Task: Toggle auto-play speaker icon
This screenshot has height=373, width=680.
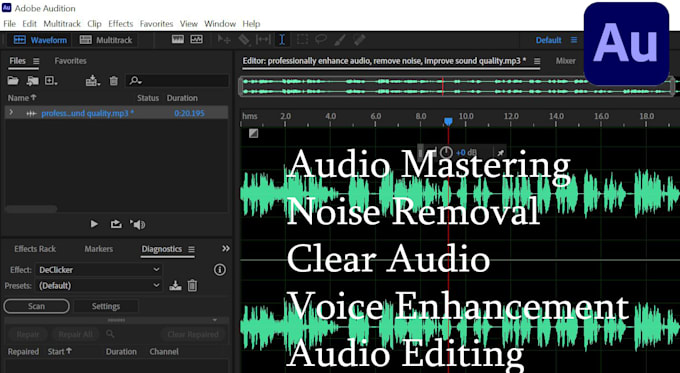Action: [137, 224]
